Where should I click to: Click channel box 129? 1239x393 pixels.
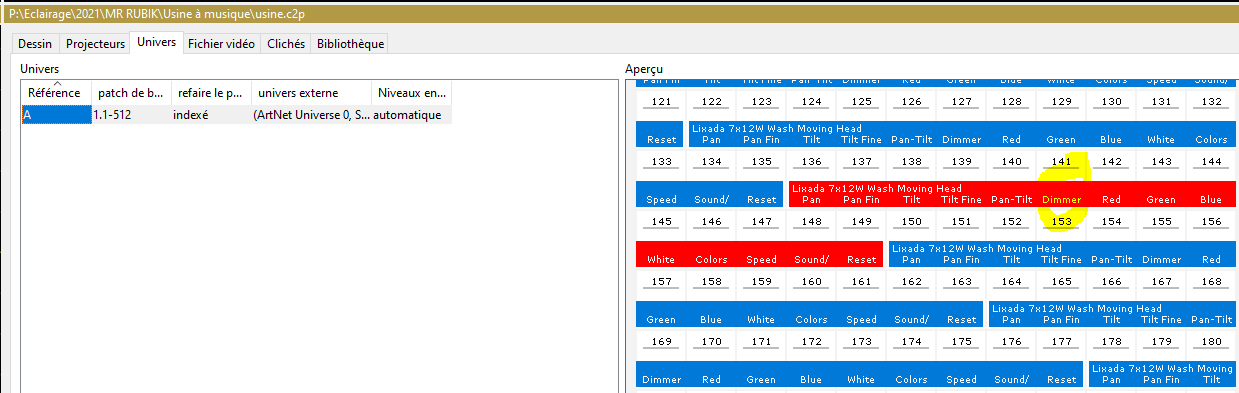click(x=1061, y=102)
